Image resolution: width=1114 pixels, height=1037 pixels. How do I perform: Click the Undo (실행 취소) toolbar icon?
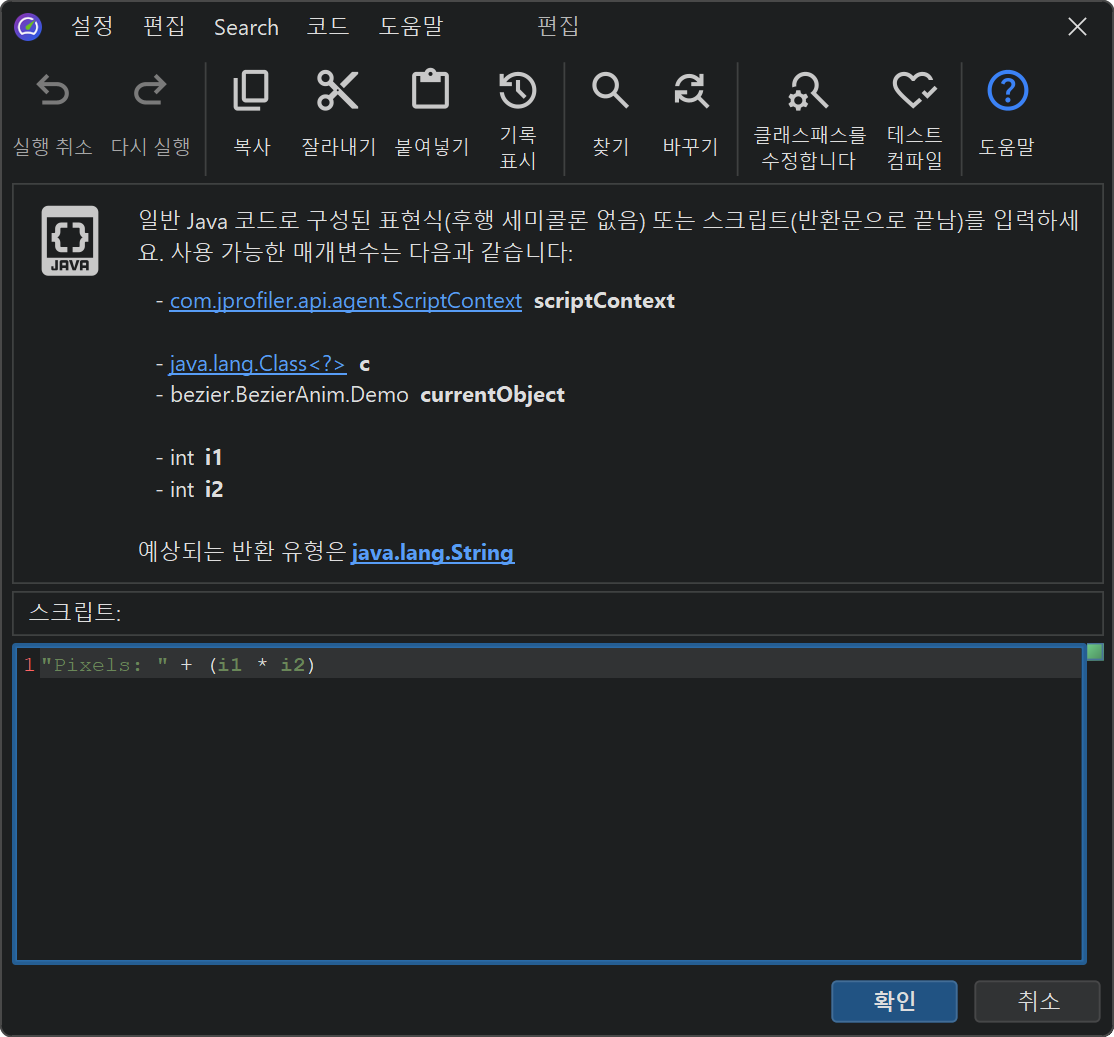pyautogui.click(x=53, y=92)
